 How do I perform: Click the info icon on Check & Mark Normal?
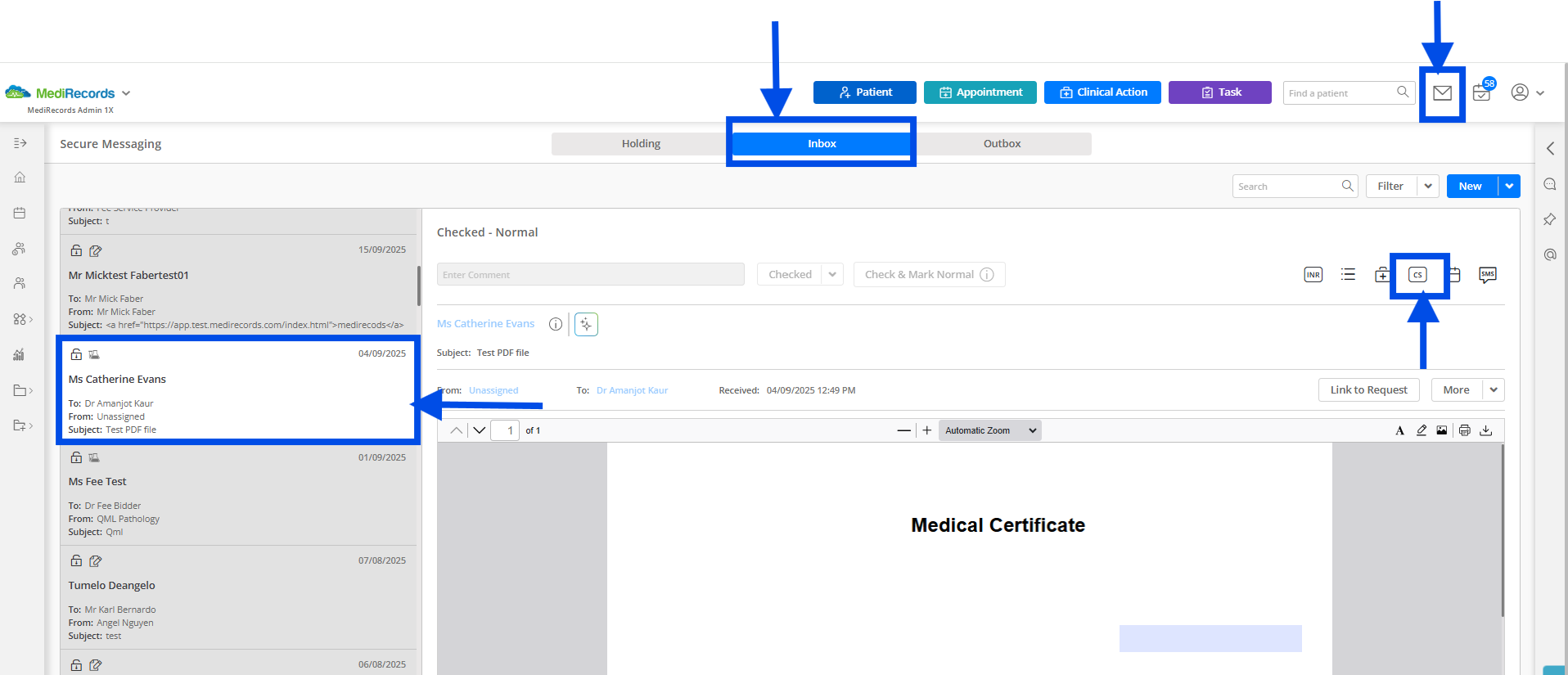coord(987,275)
